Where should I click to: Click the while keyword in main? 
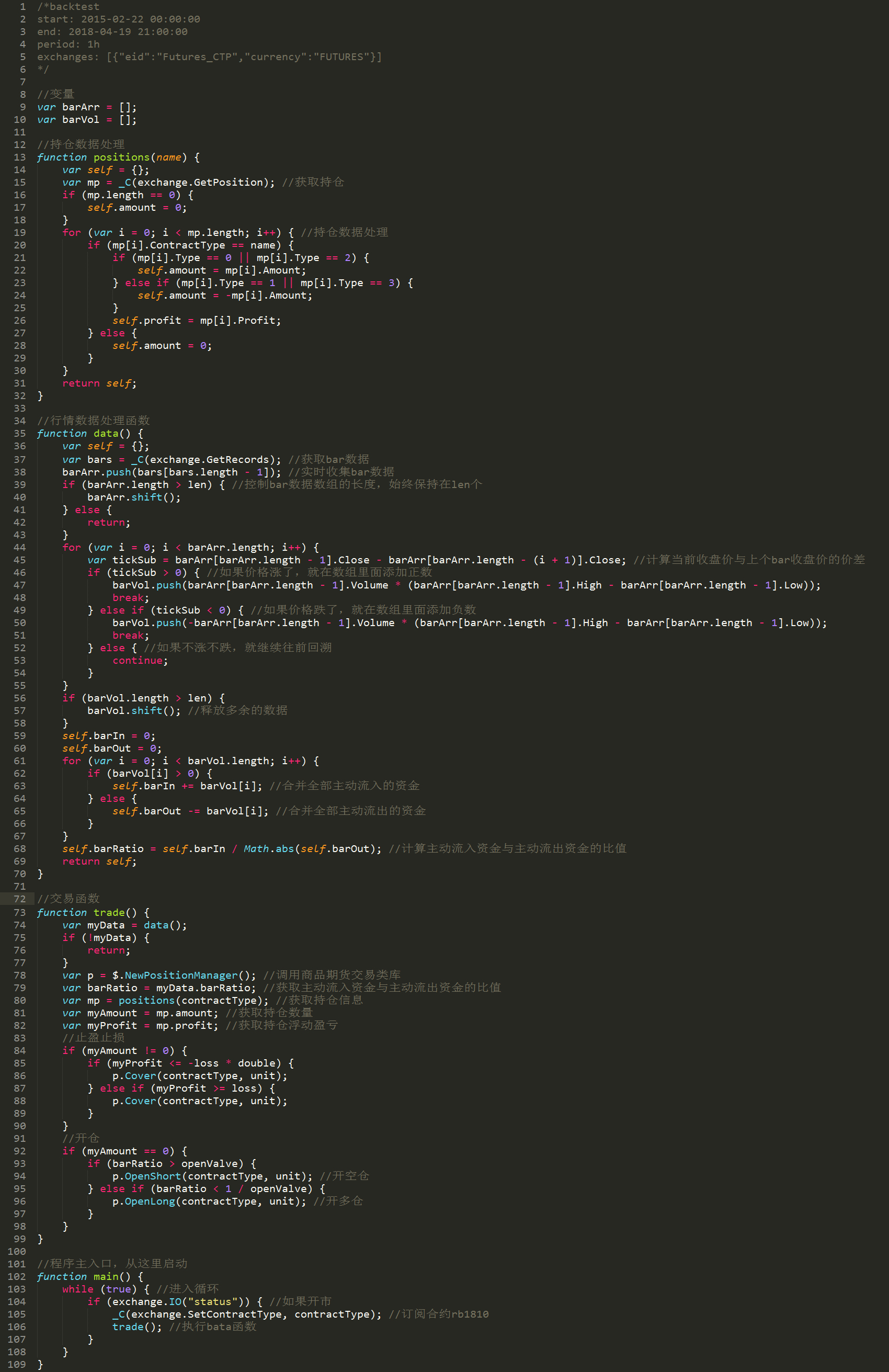[x=78, y=1289]
